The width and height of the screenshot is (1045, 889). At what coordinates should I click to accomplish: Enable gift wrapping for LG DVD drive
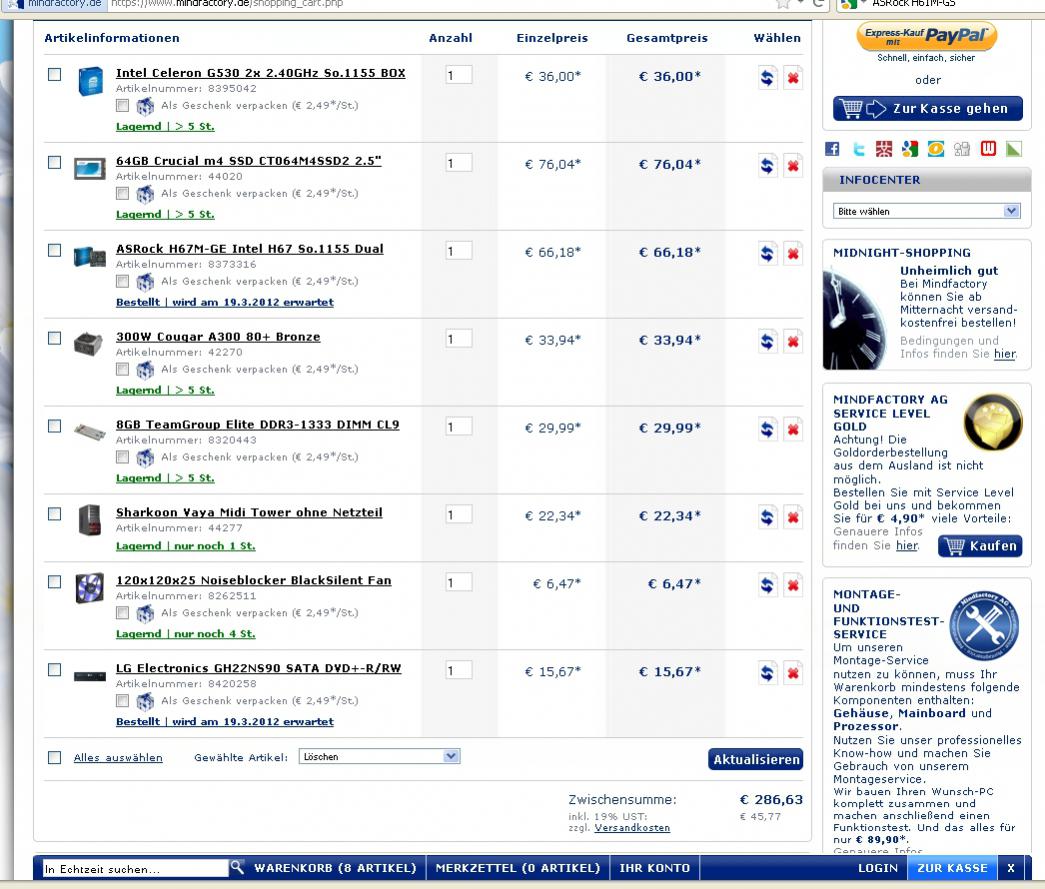coord(123,700)
